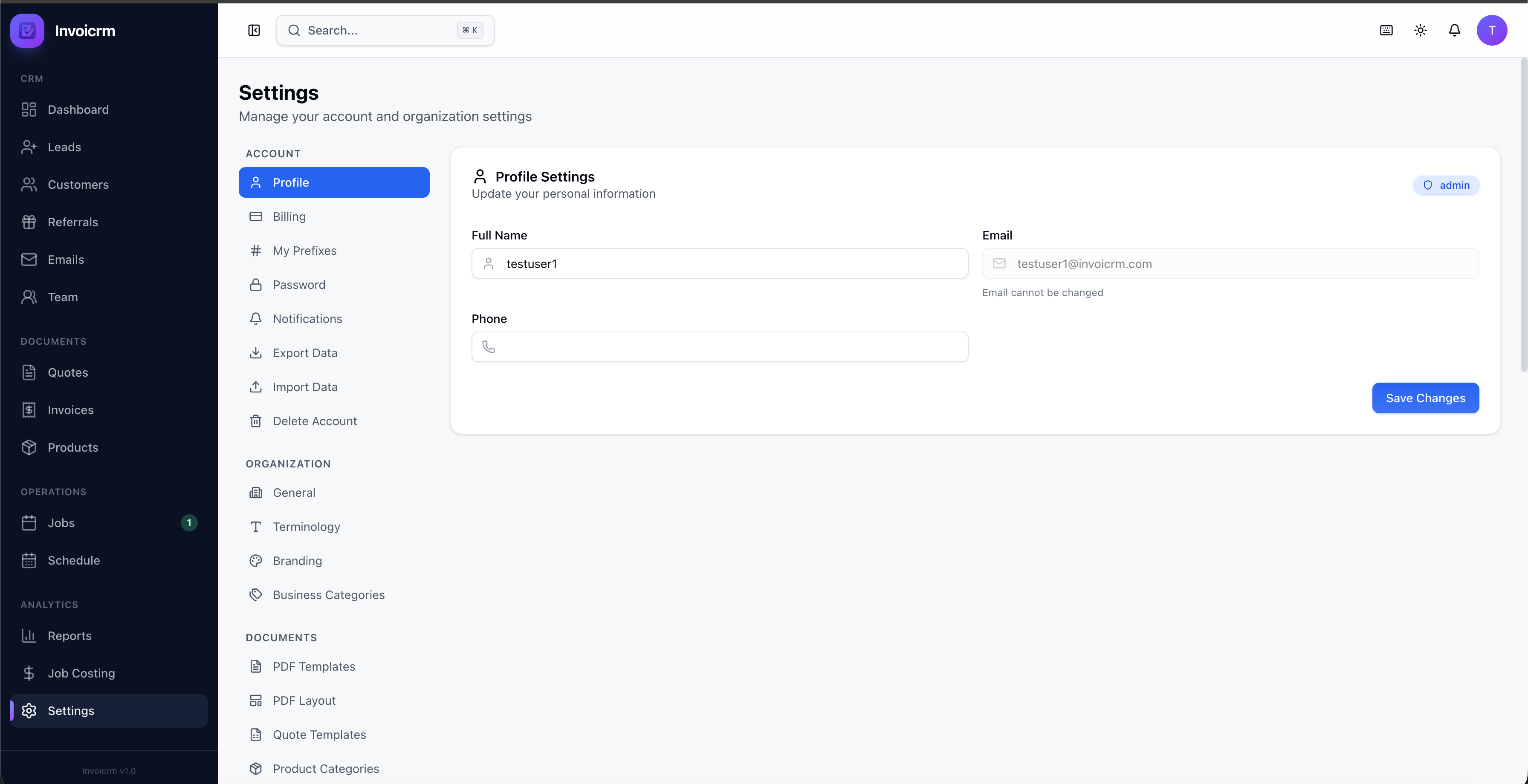This screenshot has width=1528, height=784.
Task: Open PDF Templates under Documents
Action: click(x=314, y=666)
